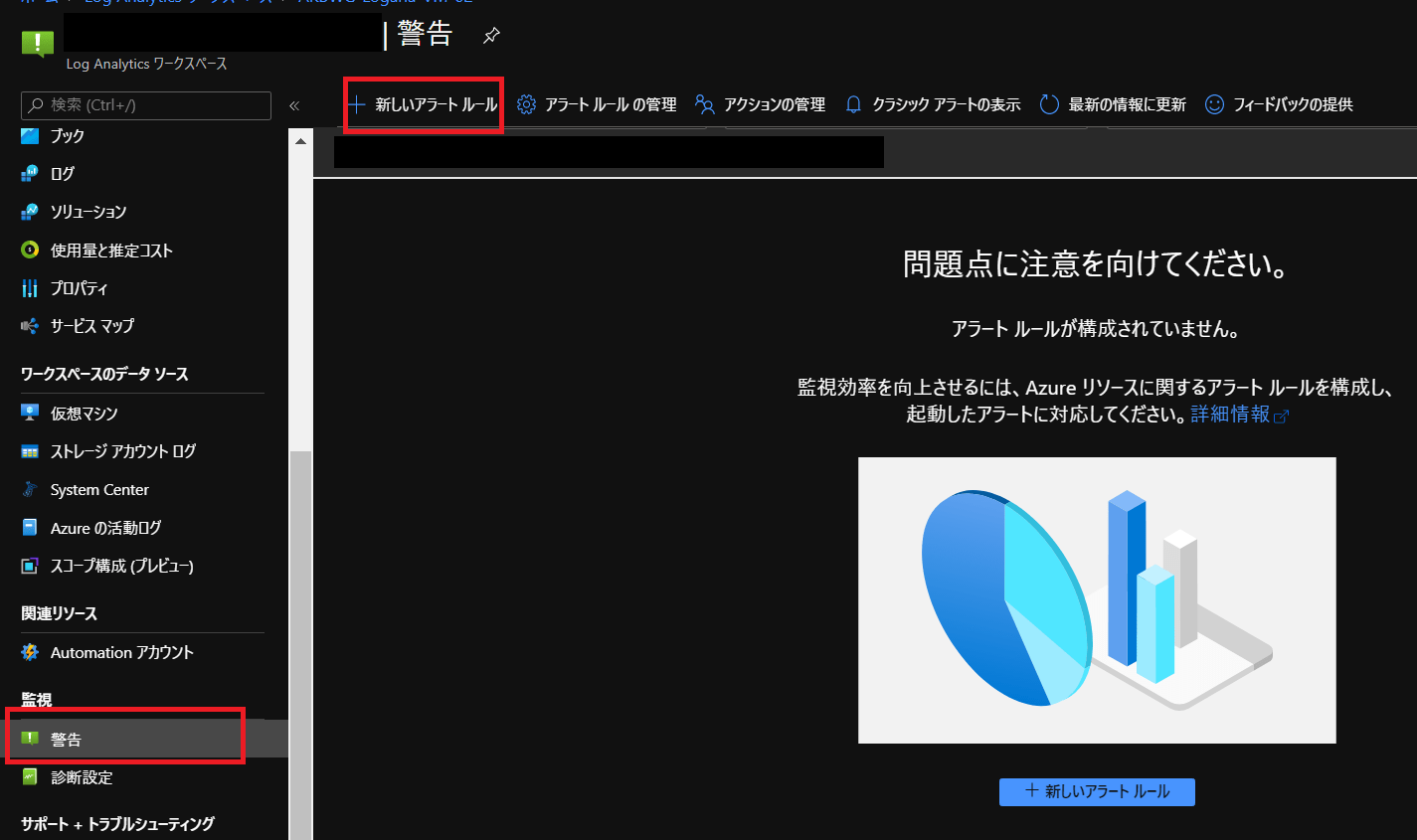Click the 監視 section heading

[37, 700]
